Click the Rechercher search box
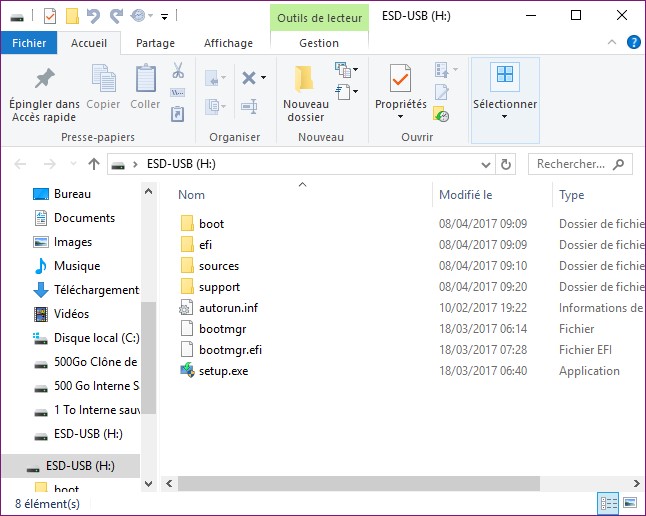The image size is (646, 516). [x=572, y=164]
